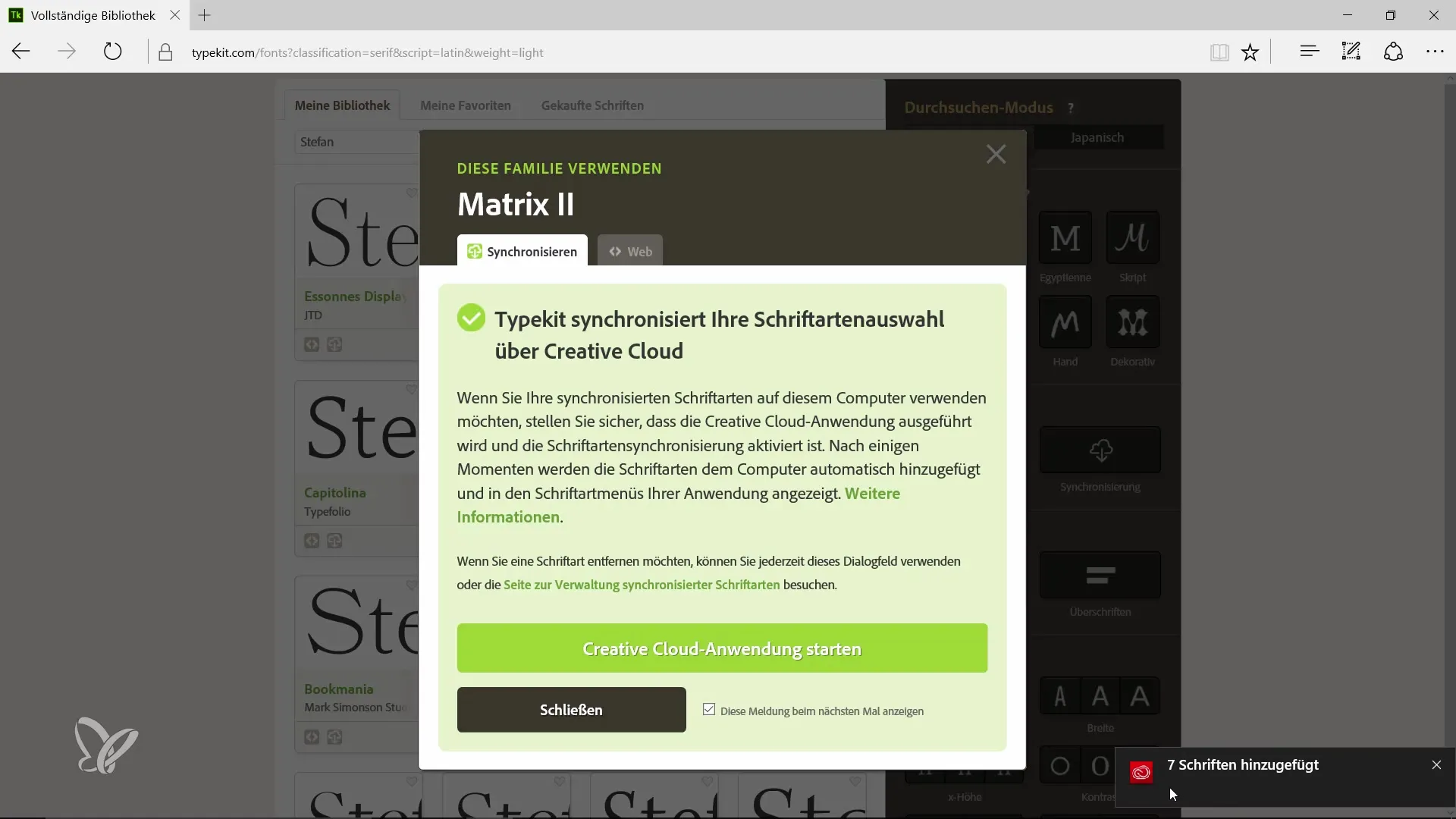Click the web-use icon under Capitolina
Image resolution: width=1456 pixels, height=819 pixels.
(x=312, y=541)
